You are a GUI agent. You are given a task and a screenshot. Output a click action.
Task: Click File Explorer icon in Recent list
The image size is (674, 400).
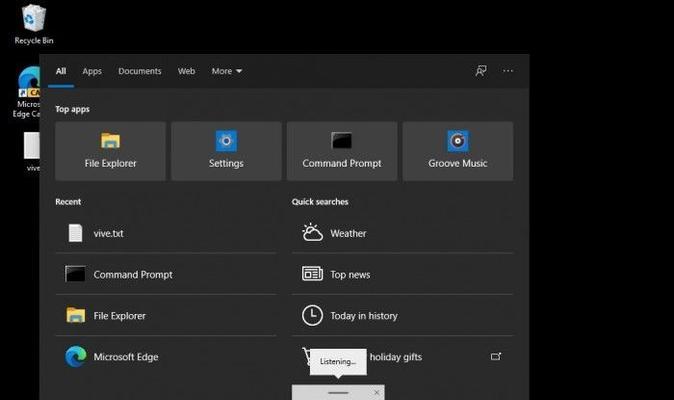76,315
